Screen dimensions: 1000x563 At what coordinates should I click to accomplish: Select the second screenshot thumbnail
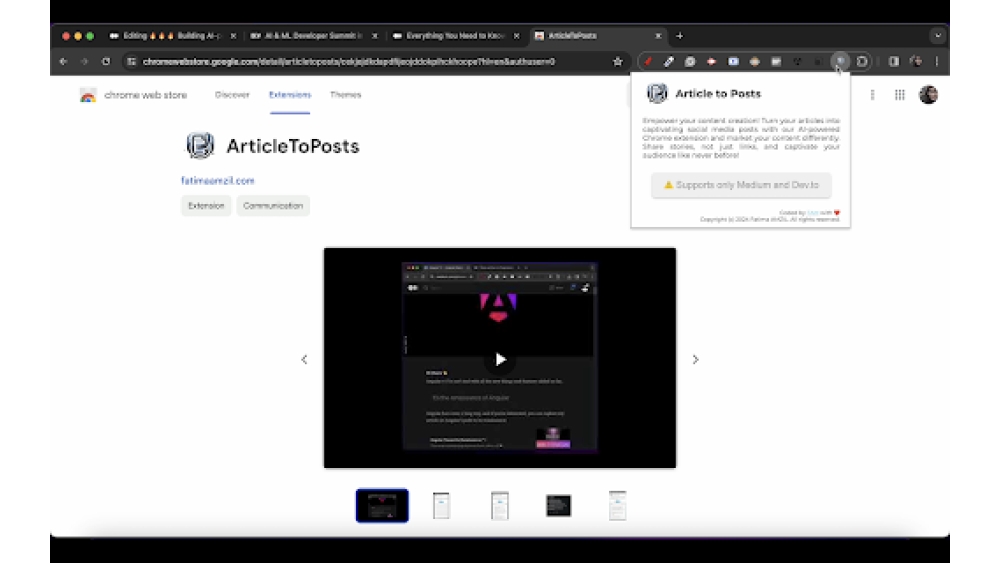coord(441,506)
